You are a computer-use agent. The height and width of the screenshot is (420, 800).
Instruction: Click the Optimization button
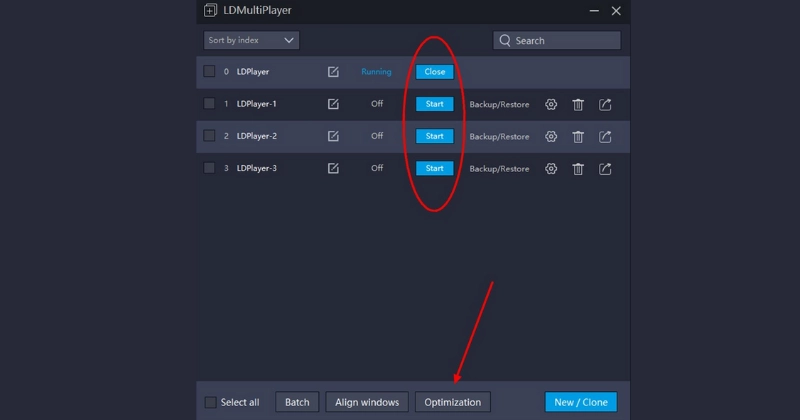point(452,402)
